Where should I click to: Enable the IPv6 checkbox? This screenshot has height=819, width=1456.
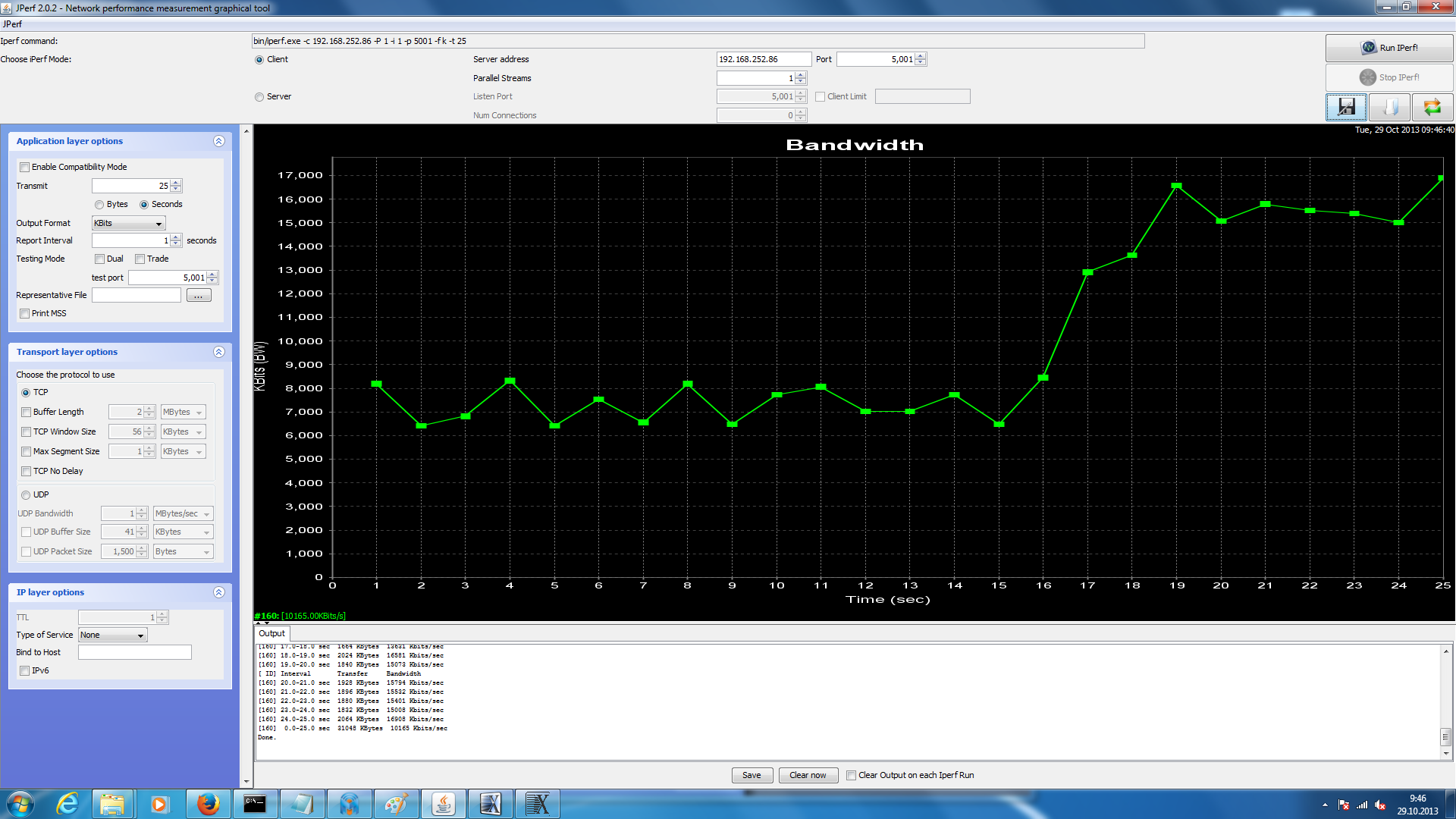click(x=25, y=671)
